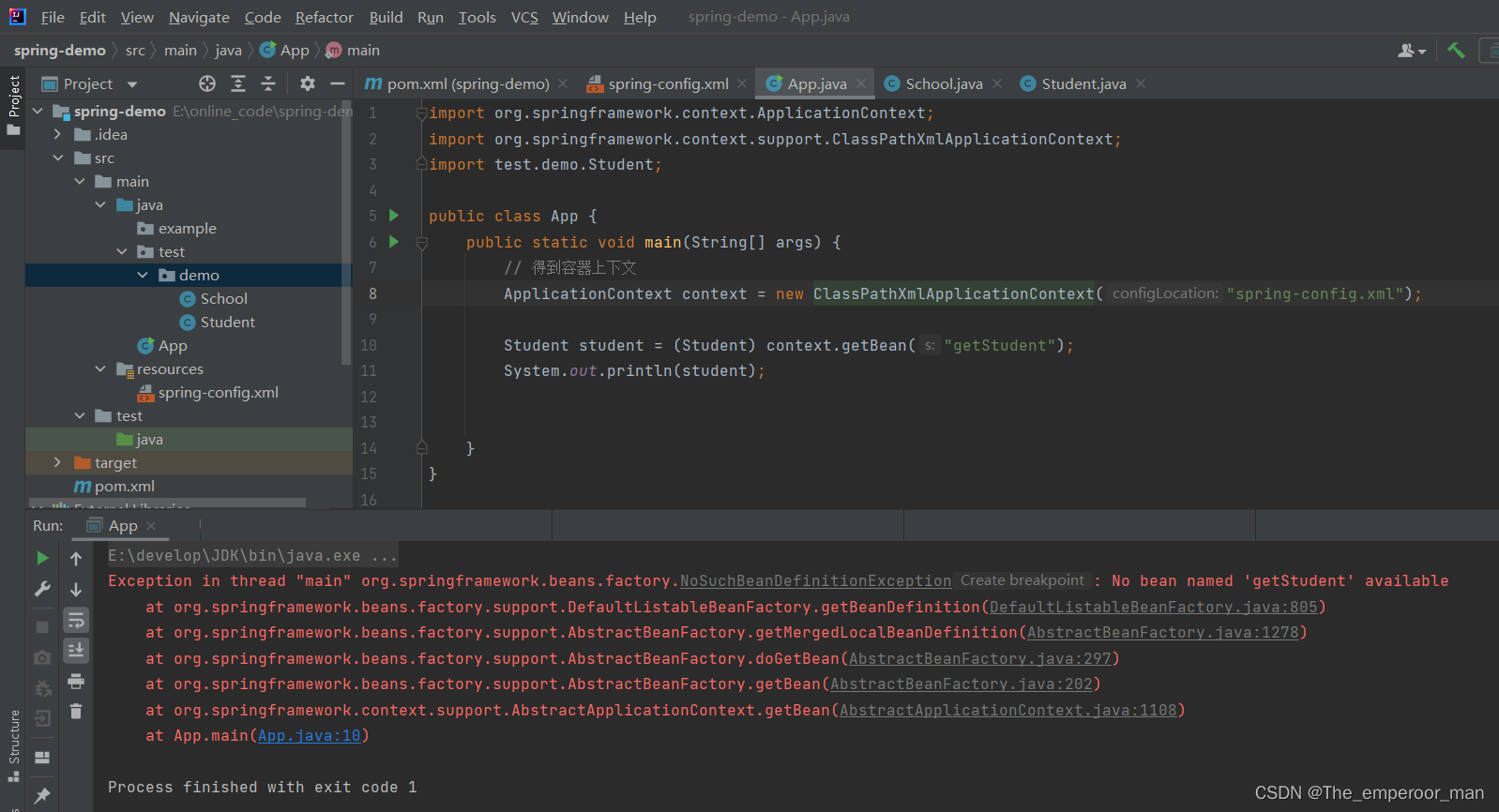The image size is (1499, 812).
Task: Collapse the src folder
Action: coord(58,158)
